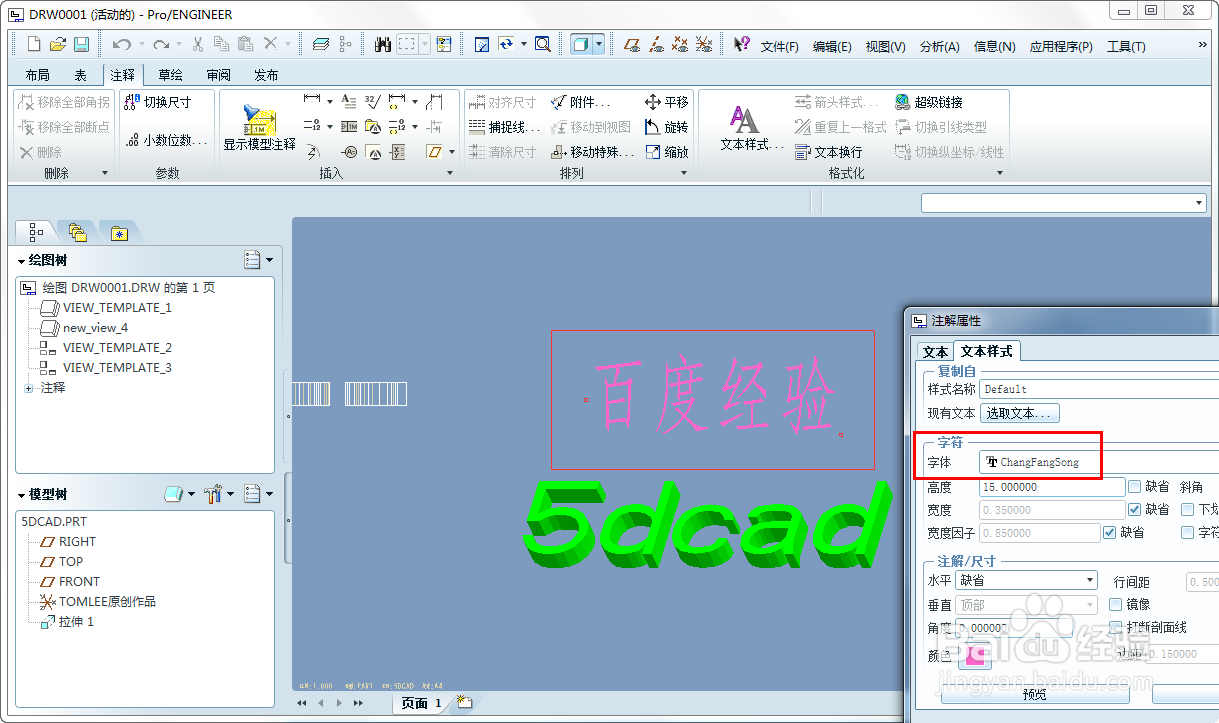Viewport: 1219px width, 723px height.
Task: Redo the last action
Action: (x=161, y=44)
